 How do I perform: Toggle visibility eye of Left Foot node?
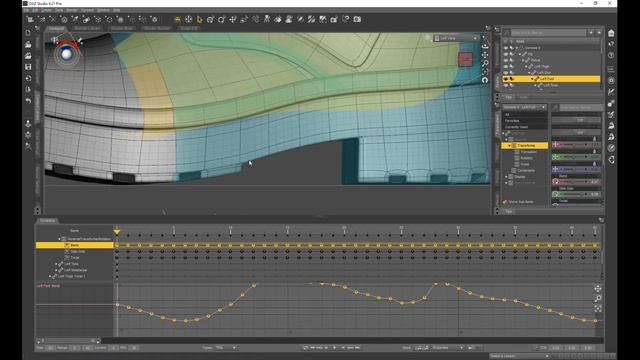506,79
